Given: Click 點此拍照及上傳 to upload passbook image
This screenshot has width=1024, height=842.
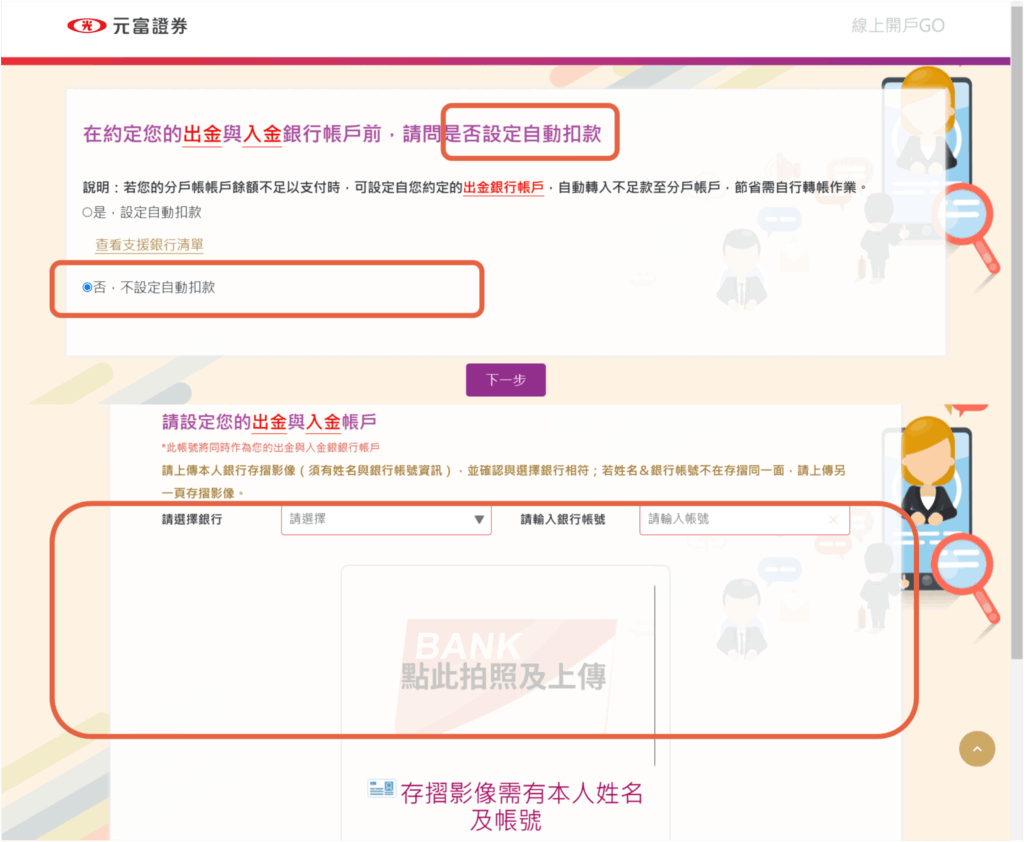Looking at the screenshot, I should pyautogui.click(x=505, y=676).
